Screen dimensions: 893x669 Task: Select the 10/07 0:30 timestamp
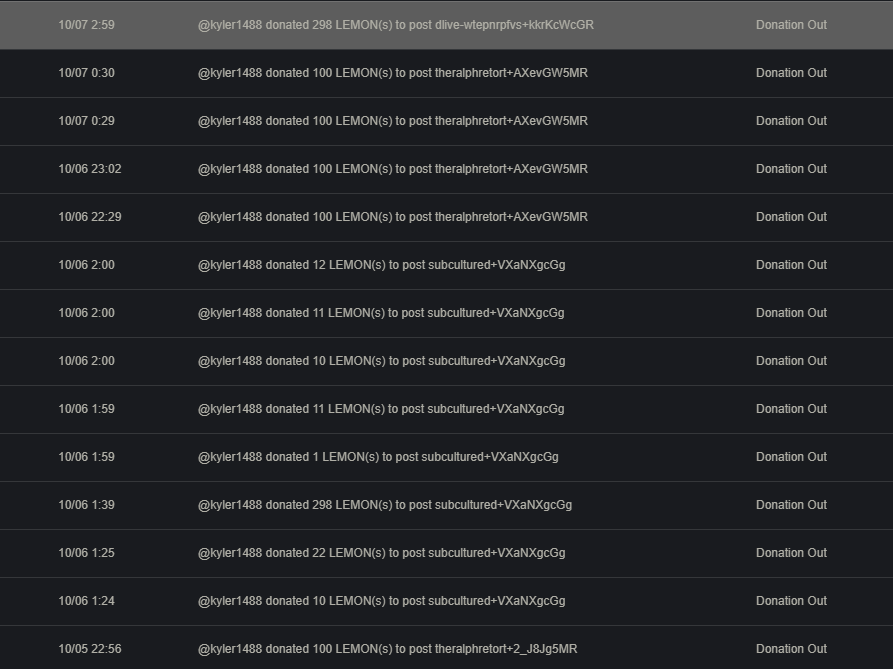(x=86, y=73)
